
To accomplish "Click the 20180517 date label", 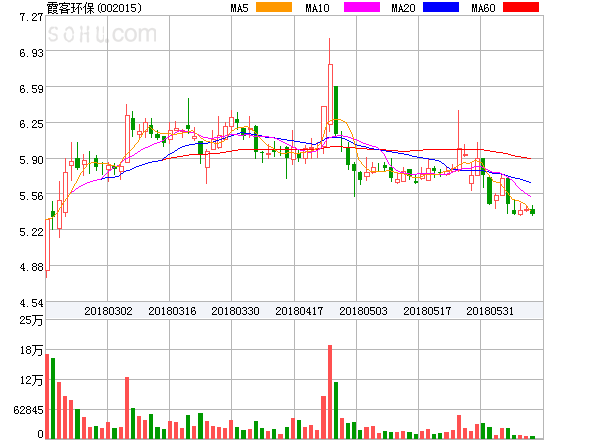I will pyautogui.click(x=427, y=311).
